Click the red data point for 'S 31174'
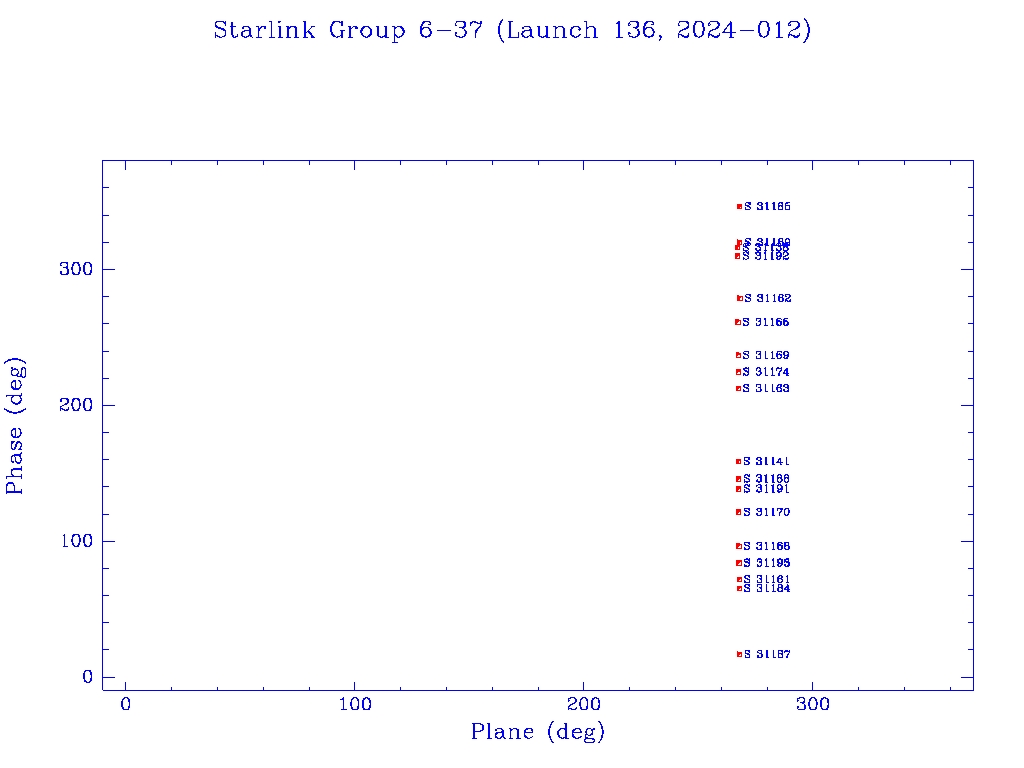This screenshot has height=768, width=1024. 739,372
